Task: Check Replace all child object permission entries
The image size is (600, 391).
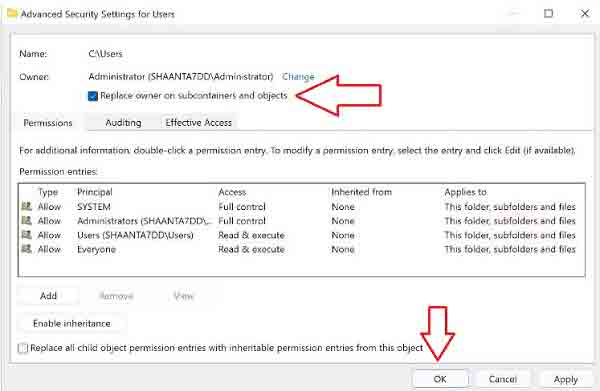Action: 23,348
